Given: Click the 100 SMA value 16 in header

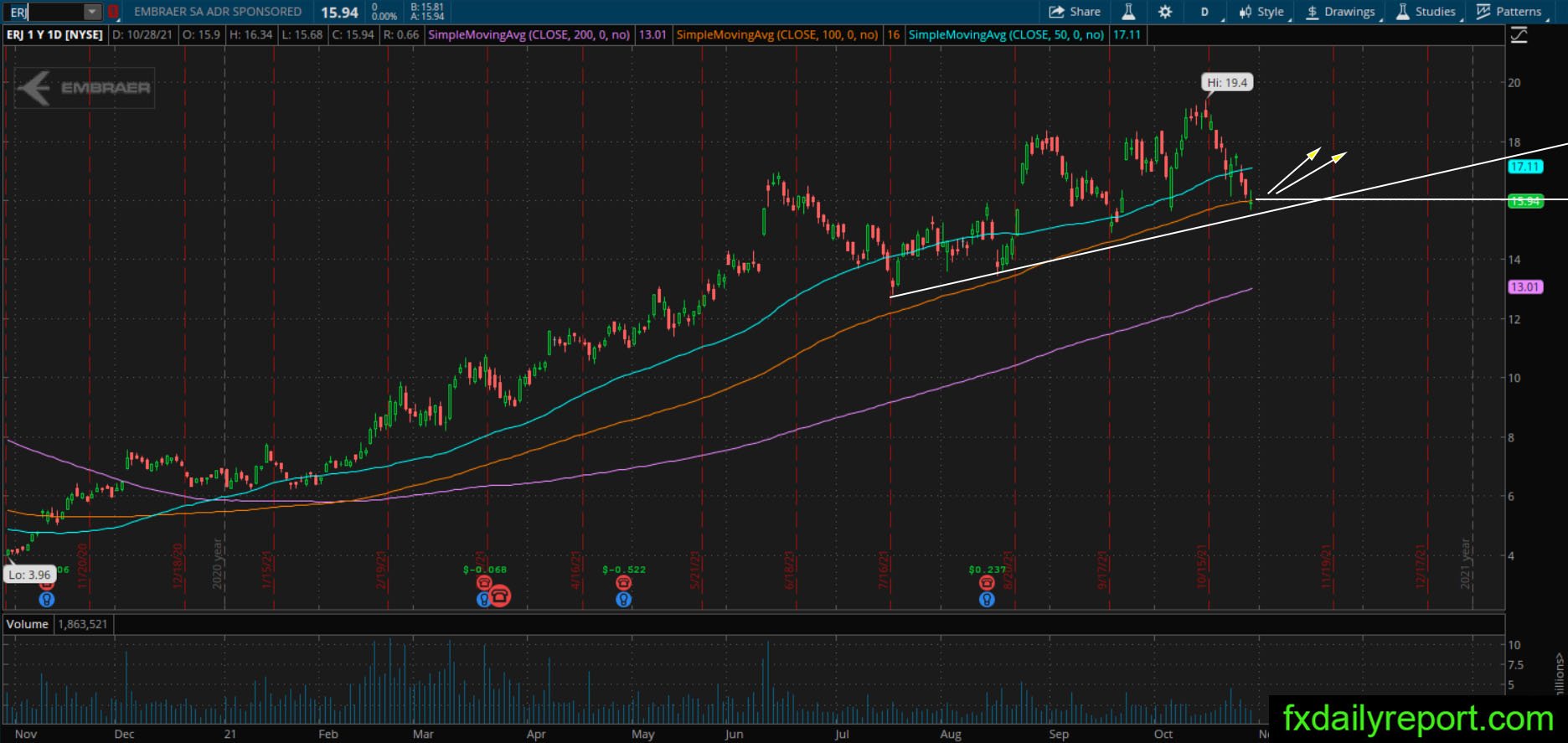Looking at the screenshot, I should pos(893,35).
